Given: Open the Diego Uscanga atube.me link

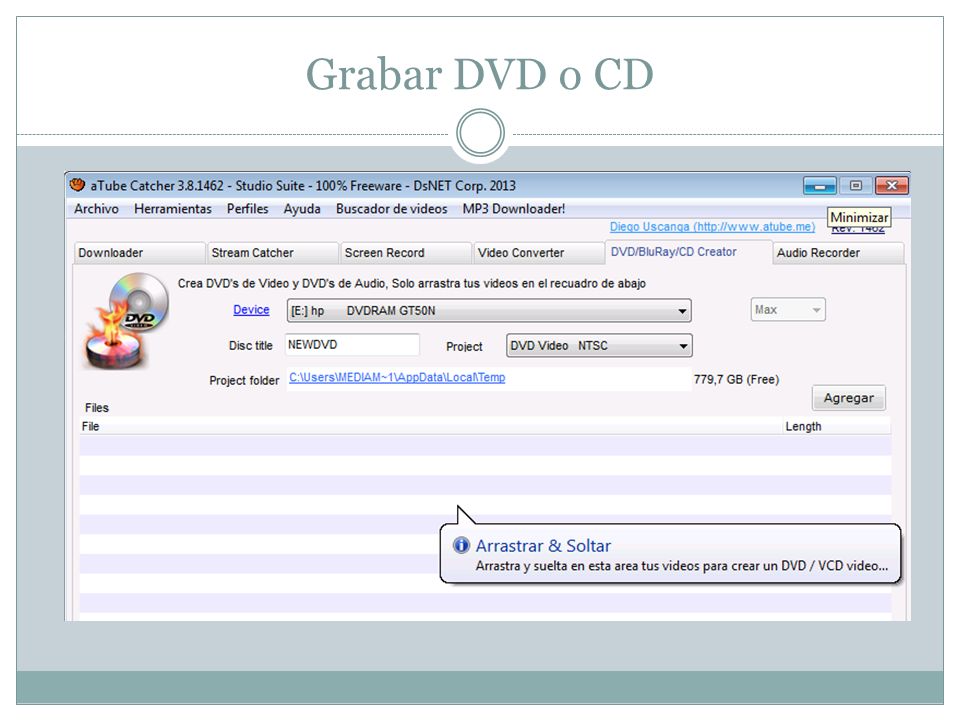Looking at the screenshot, I should [712, 227].
